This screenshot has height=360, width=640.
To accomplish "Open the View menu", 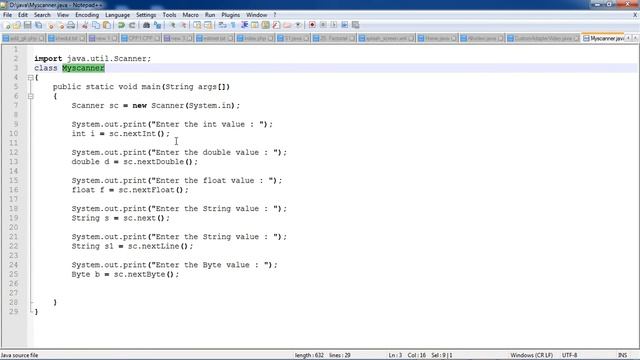I will point(62,15).
